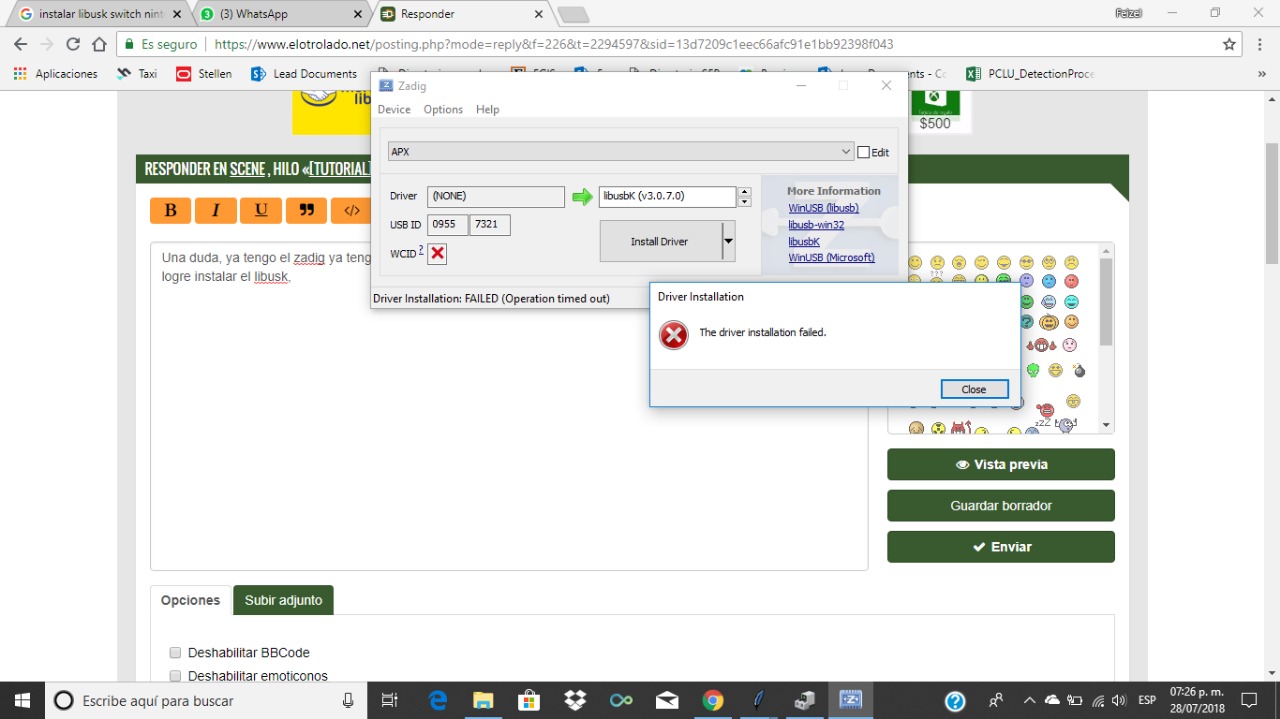
Task: Reload the page in Chrome
Action: 72,44
